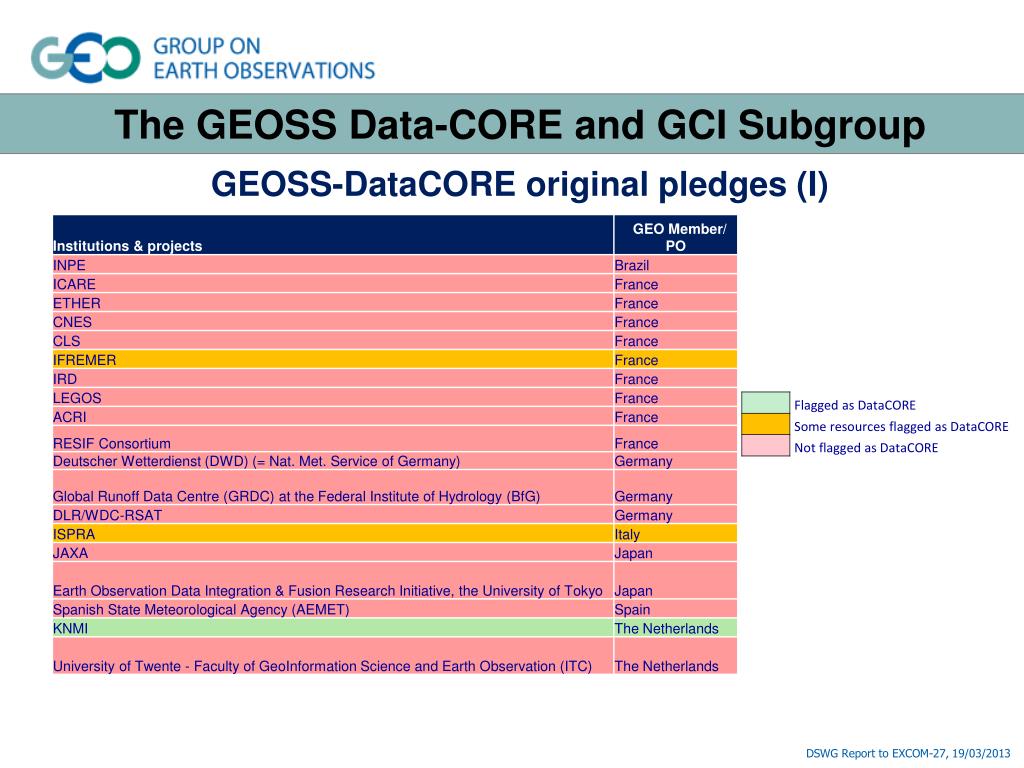This screenshot has width=1024, height=768.
Task: Select the 'Some resources flagged as DataCORE' label
Action: [x=901, y=426]
